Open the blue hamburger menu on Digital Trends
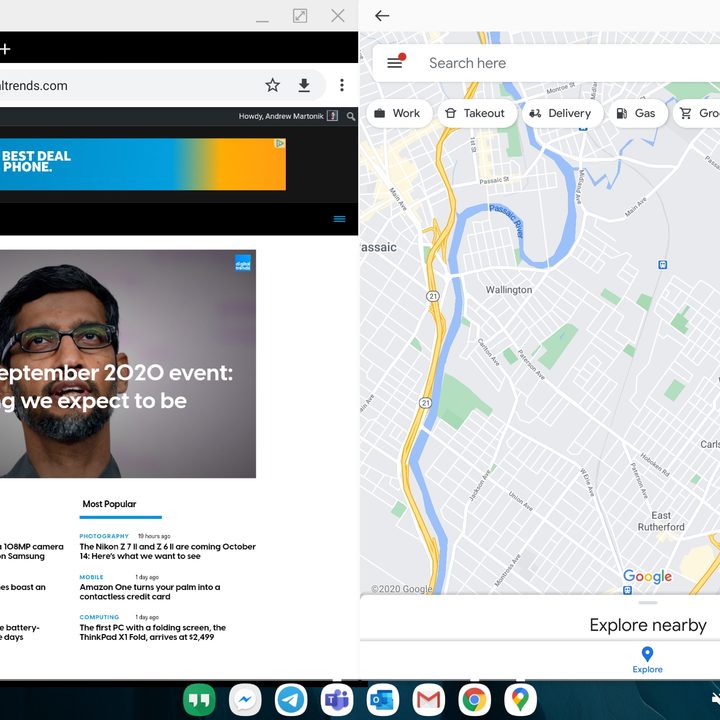This screenshot has height=720, width=720. click(339, 219)
